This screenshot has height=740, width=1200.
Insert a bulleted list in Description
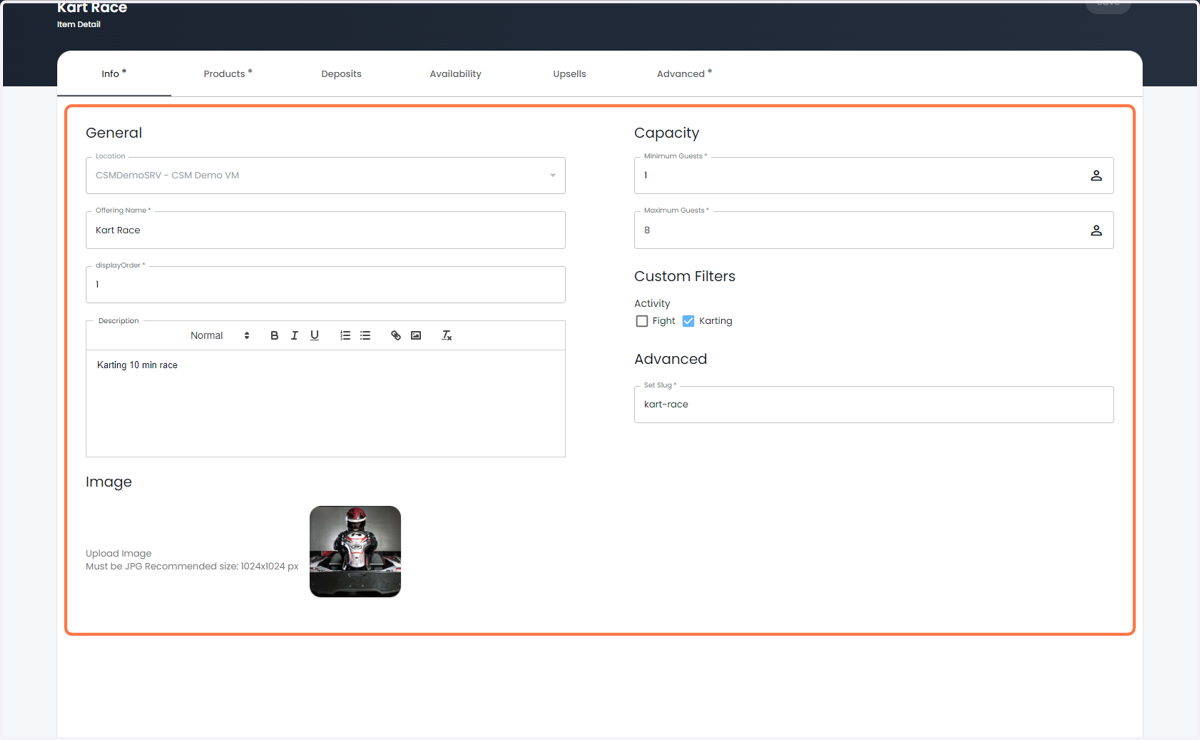(365, 336)
